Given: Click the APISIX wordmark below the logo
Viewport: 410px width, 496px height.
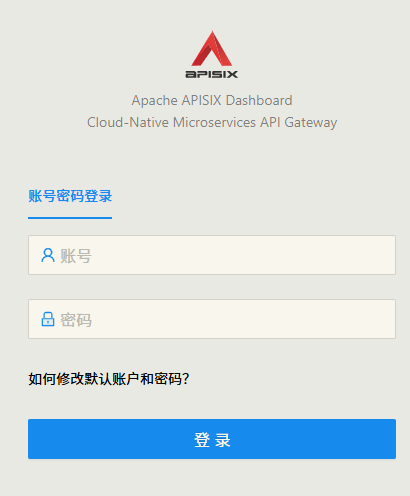Looking at the screenshot, I should pos(212,74).
